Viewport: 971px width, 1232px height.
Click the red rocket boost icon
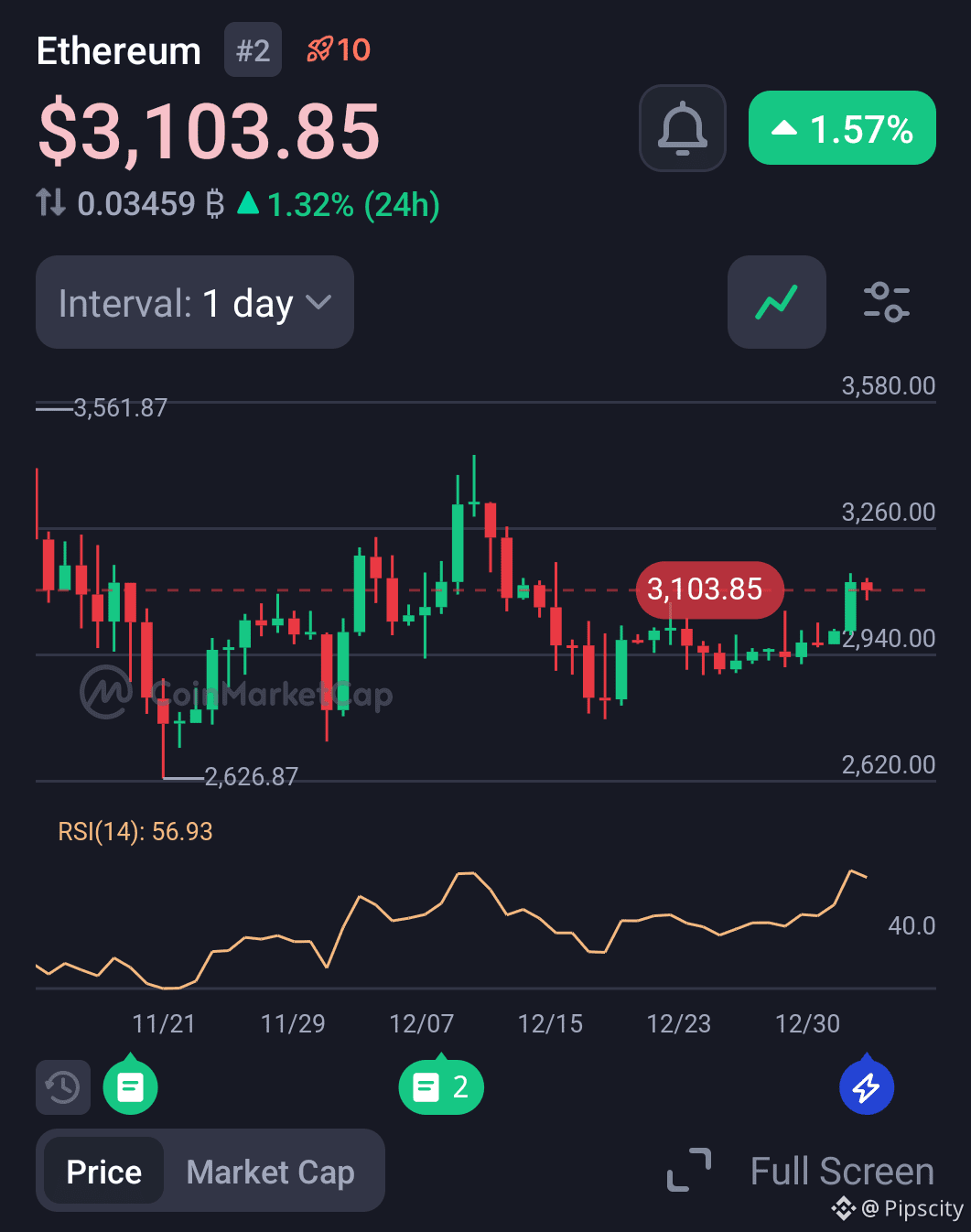click(x=319, y=49)
